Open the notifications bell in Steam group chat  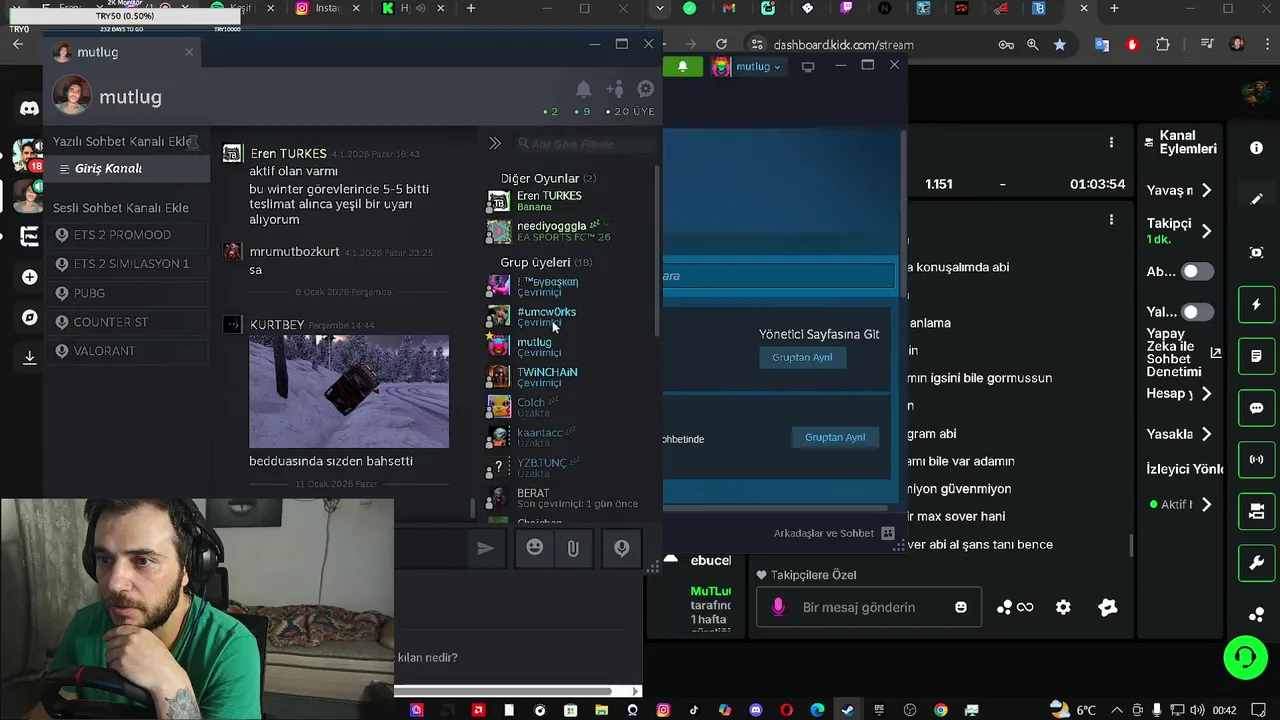coord(583,89)
